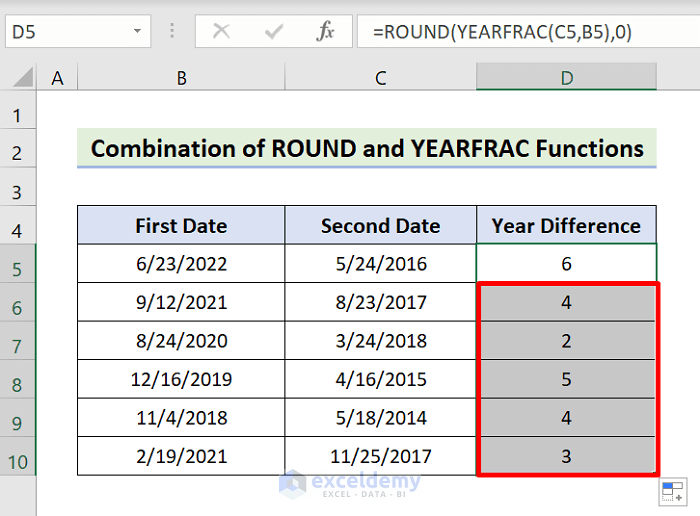Open the Auto Fill Options icon
This screenshot has height=516, width=700.
(x=673, y=492)
